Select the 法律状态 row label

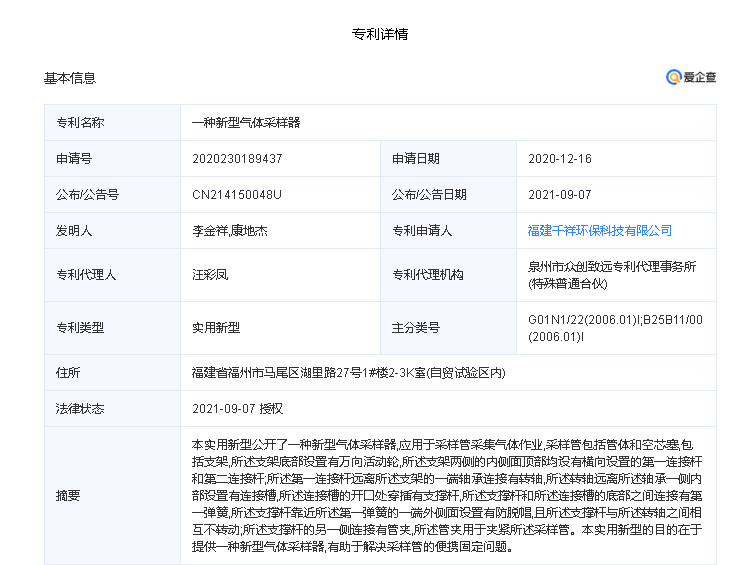pyautogui.click(x=80, y=409)
